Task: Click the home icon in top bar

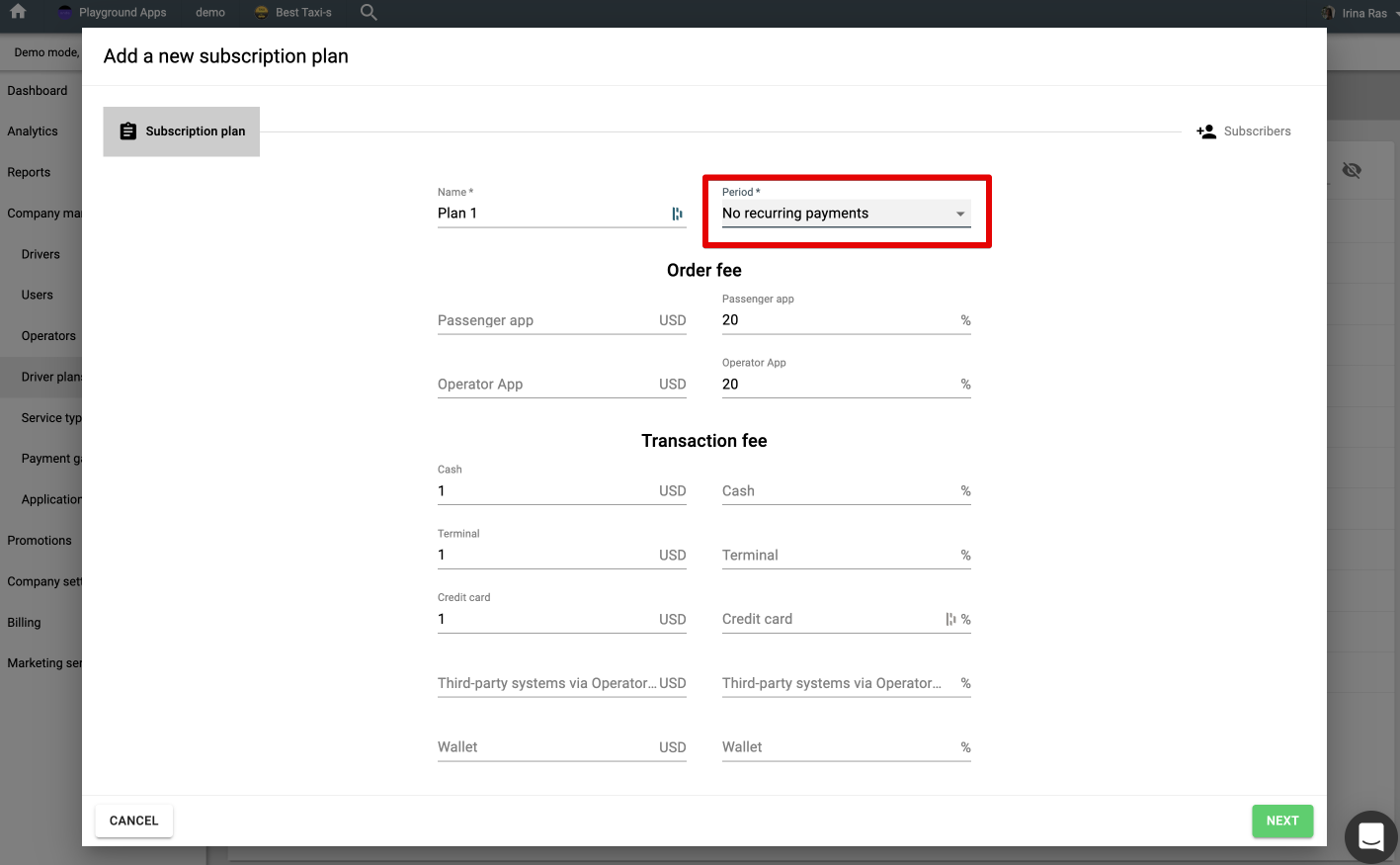Action: pyautogui.click(x=18, y=12)
